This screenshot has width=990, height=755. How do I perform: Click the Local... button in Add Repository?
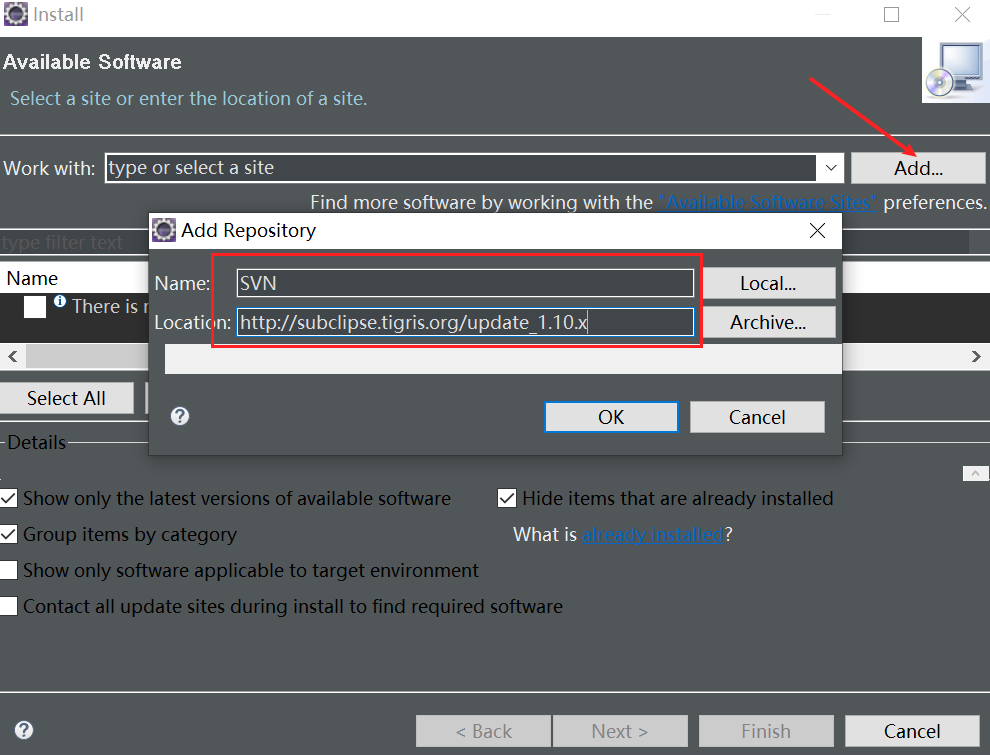click(x=768, y=283)
